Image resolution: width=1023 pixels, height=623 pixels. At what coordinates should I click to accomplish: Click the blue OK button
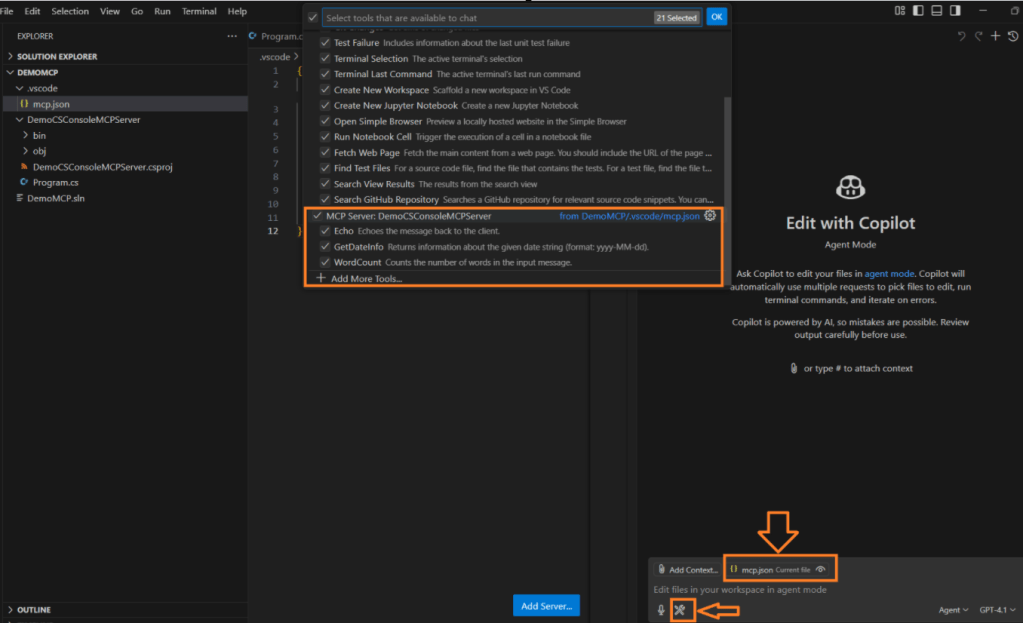[x=716, y=17]
